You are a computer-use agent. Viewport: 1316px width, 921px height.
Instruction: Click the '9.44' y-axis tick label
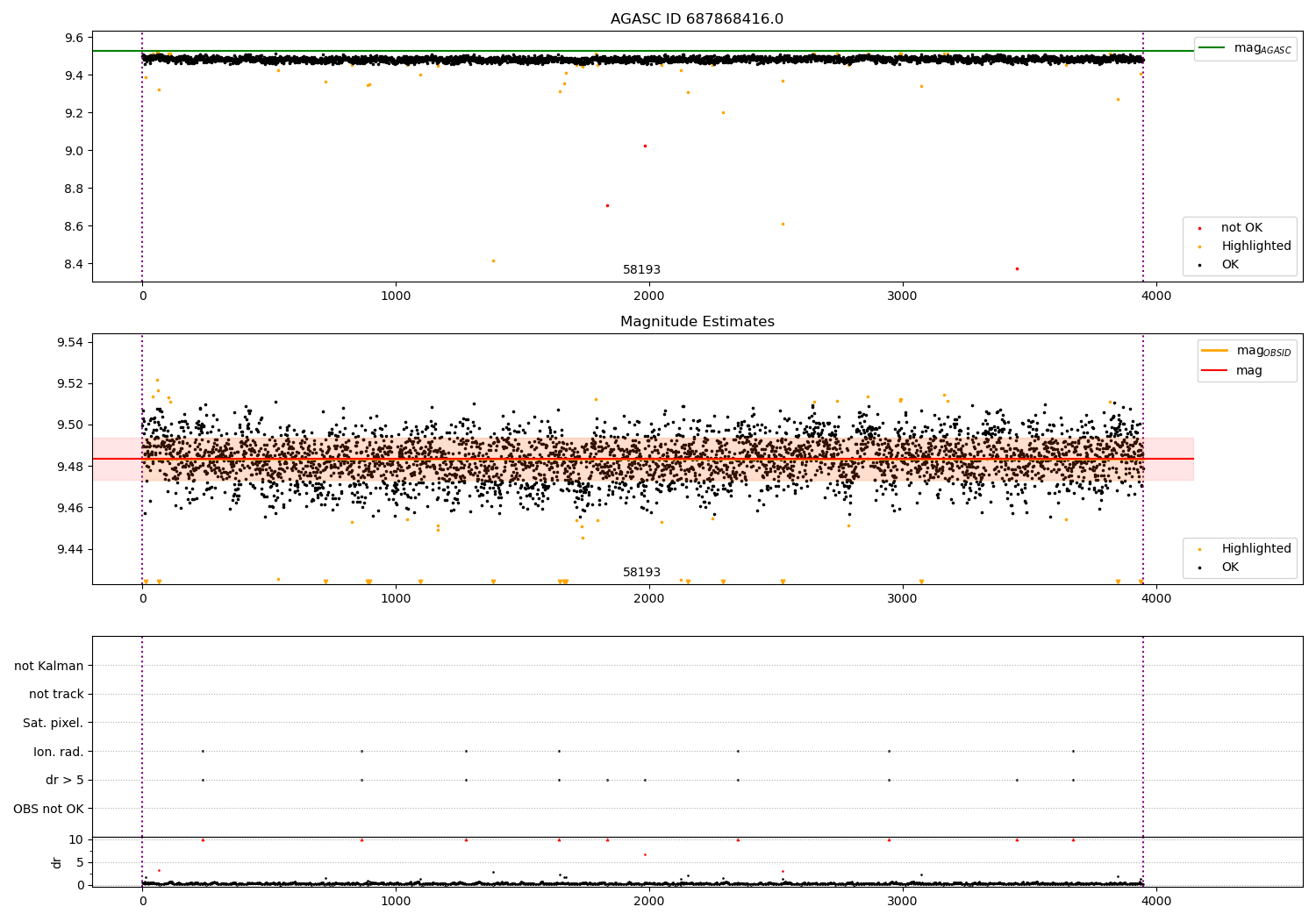coord(70,549)
